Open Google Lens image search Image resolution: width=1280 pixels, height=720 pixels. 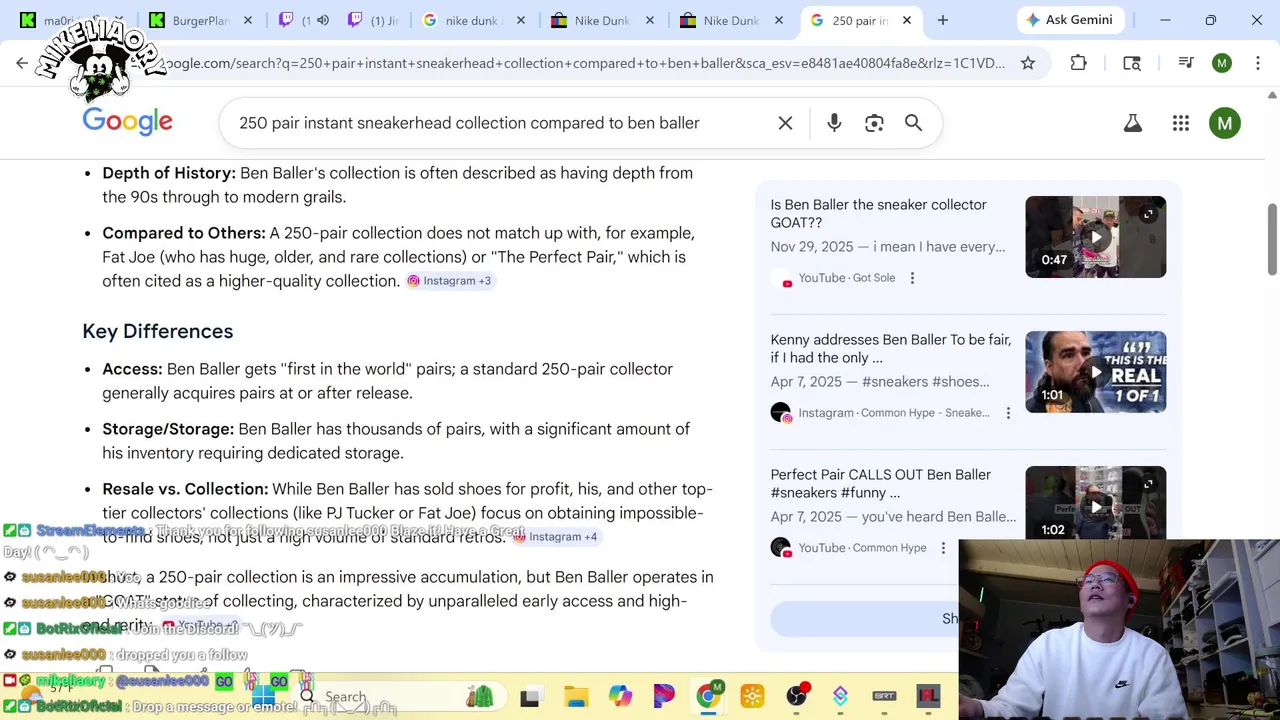874,123
